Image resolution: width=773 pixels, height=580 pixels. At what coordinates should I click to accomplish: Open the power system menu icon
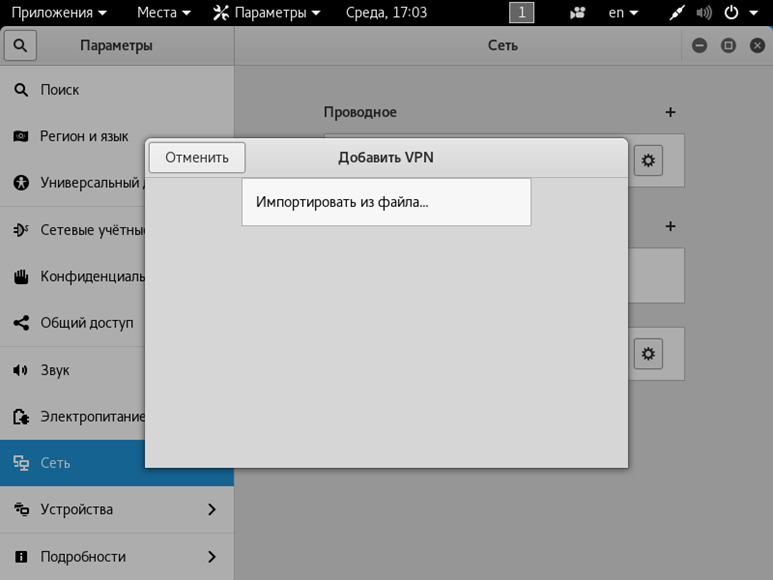[x=731, y=13]
